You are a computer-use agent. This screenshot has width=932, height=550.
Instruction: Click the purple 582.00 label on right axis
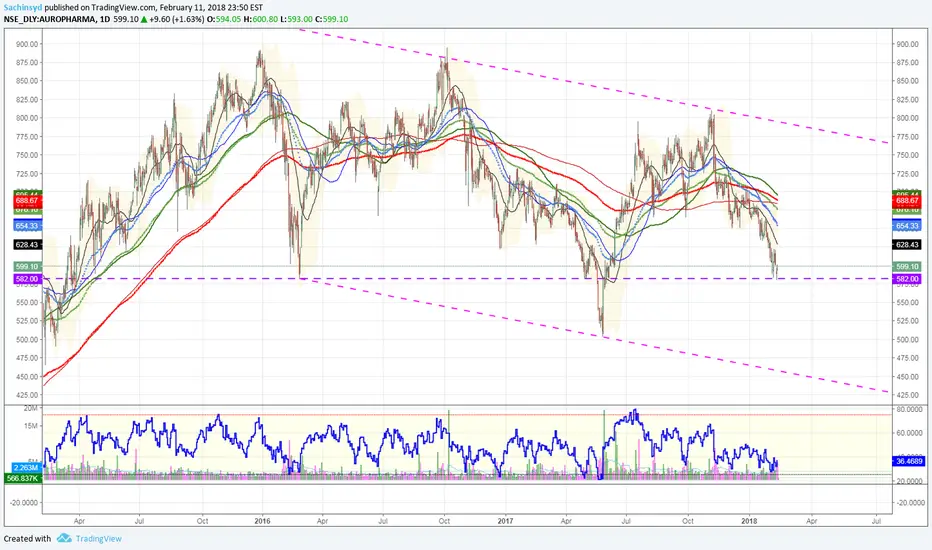coord(907,279)
